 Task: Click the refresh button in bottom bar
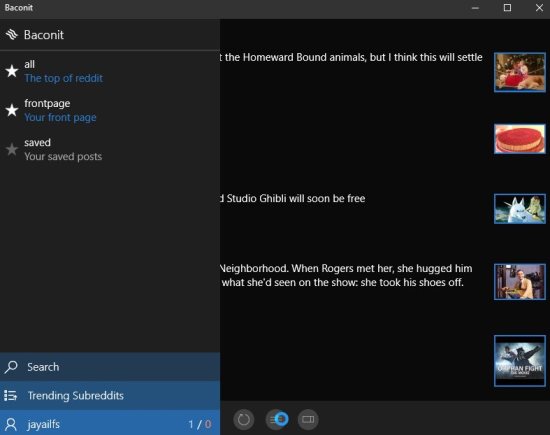[x=244, y=419]
